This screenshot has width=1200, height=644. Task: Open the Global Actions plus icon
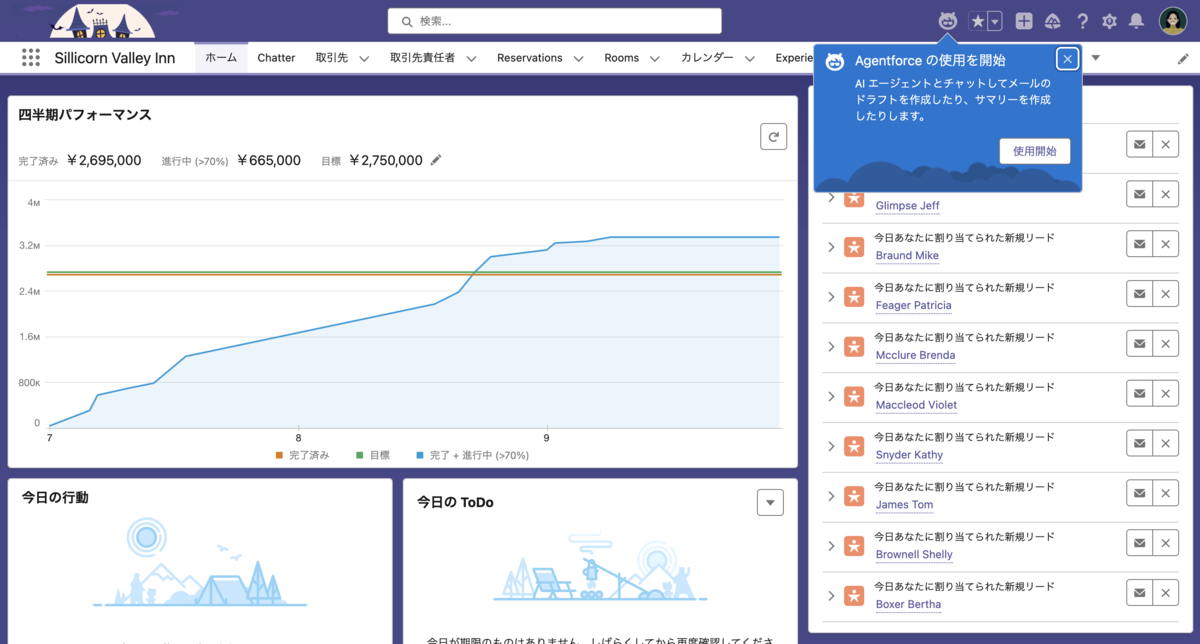1024,21
